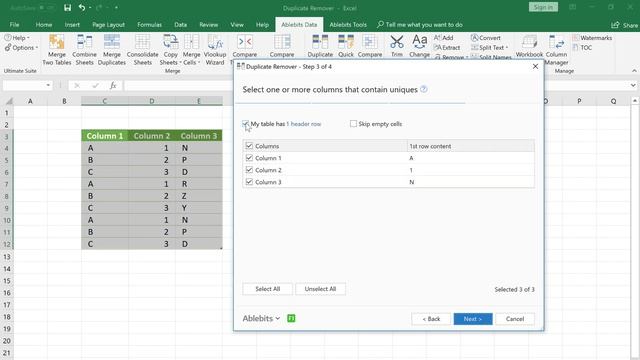Viewport: 640px width, 360px height.
Task: Switch to the Home tab
Action: click(x=44, y=25)
